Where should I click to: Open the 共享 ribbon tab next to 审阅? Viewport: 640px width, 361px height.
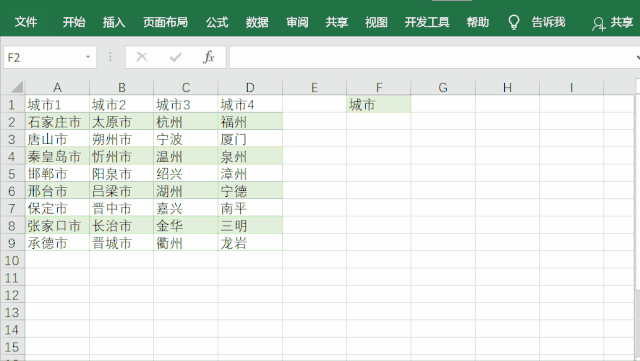coord(337,22)
